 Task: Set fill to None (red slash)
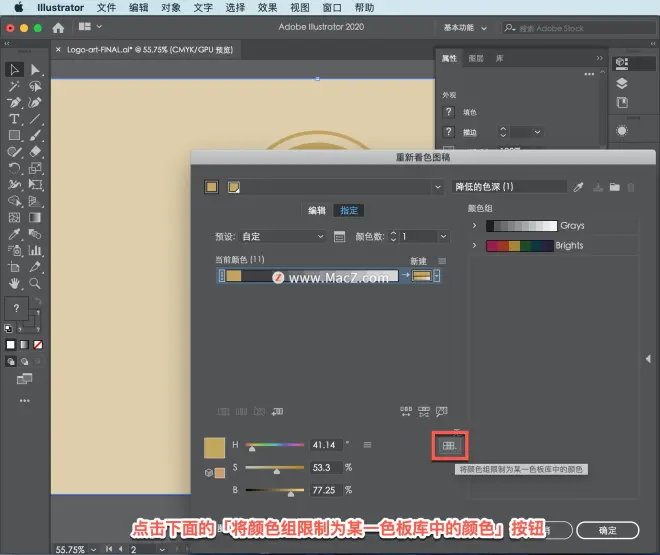(x=38, y=345)
